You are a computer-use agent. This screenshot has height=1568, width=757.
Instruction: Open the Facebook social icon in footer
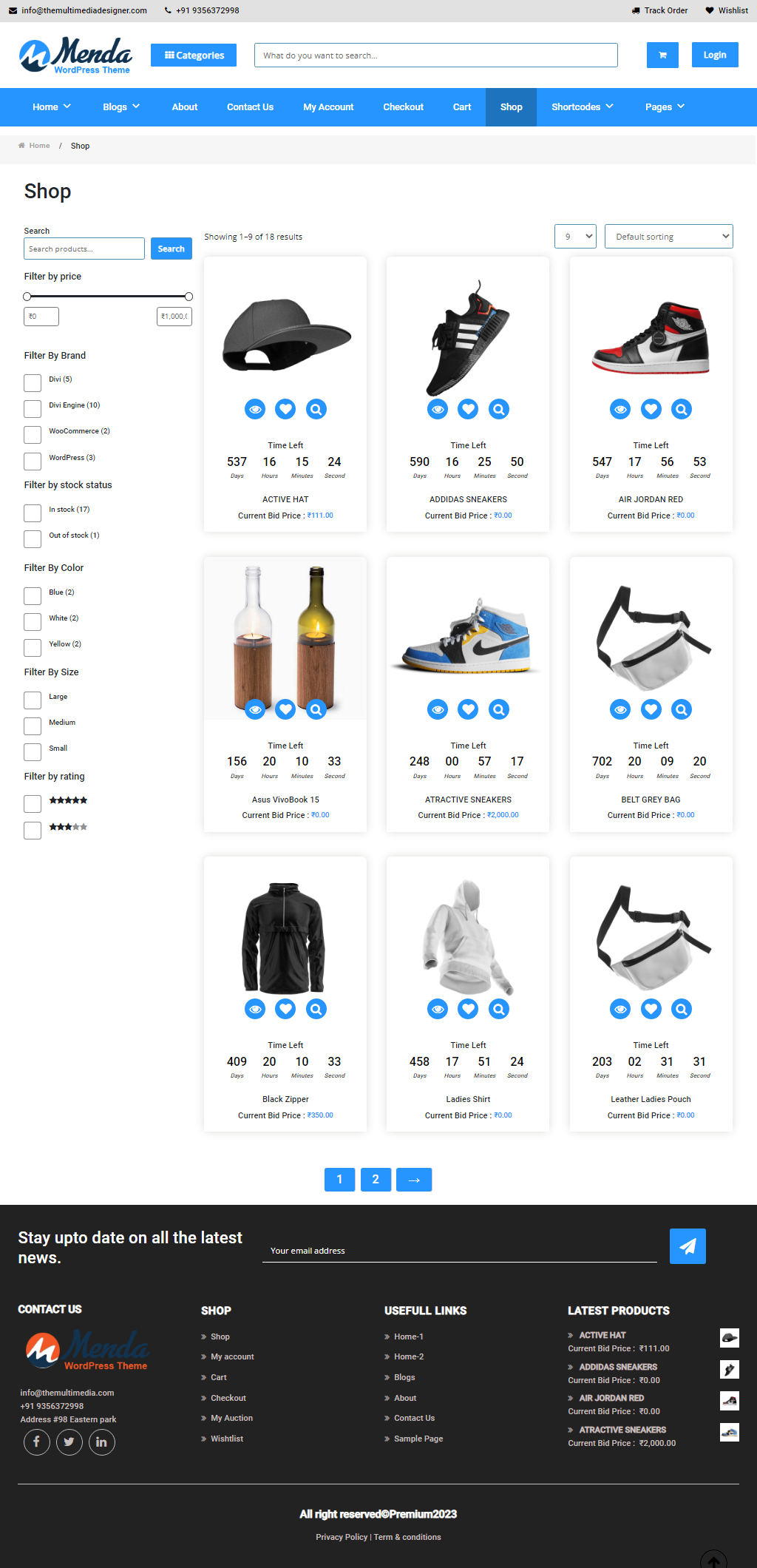(x=37, y=1442)
